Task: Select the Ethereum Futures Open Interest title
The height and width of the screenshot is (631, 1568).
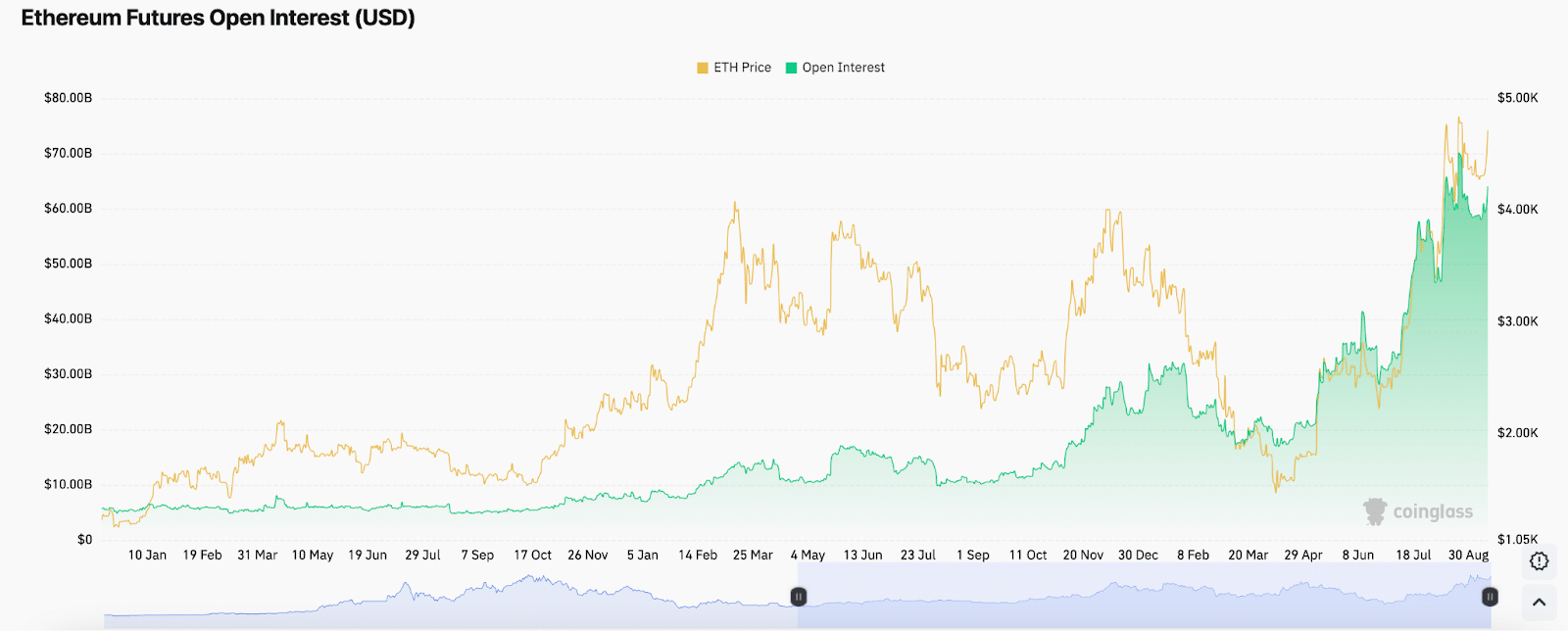Action: (x=218, y=19)
